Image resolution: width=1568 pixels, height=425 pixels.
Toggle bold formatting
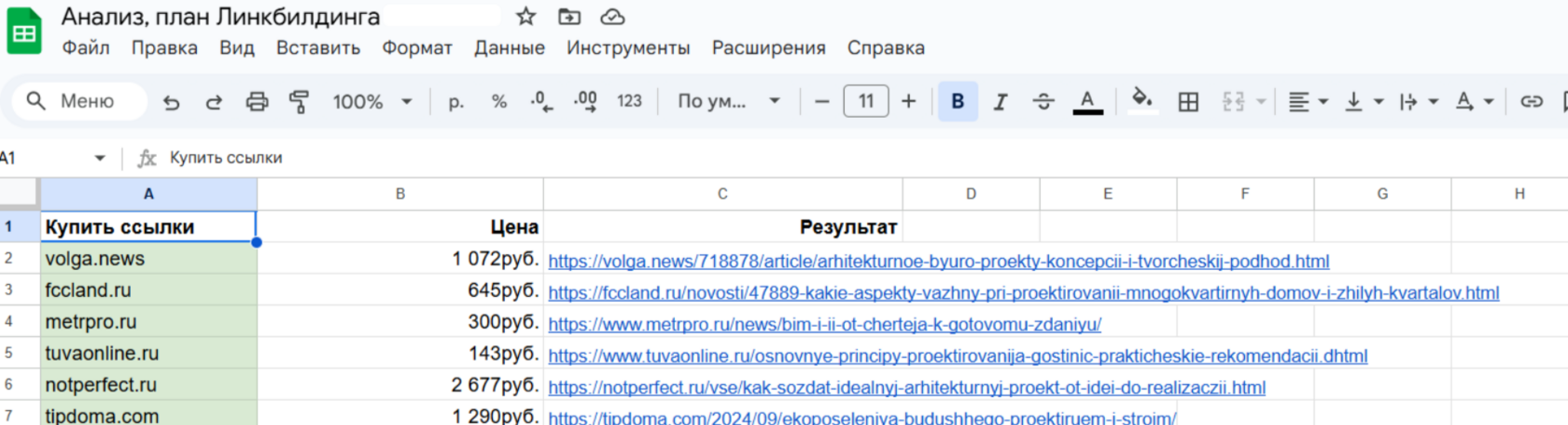[958, 102]
